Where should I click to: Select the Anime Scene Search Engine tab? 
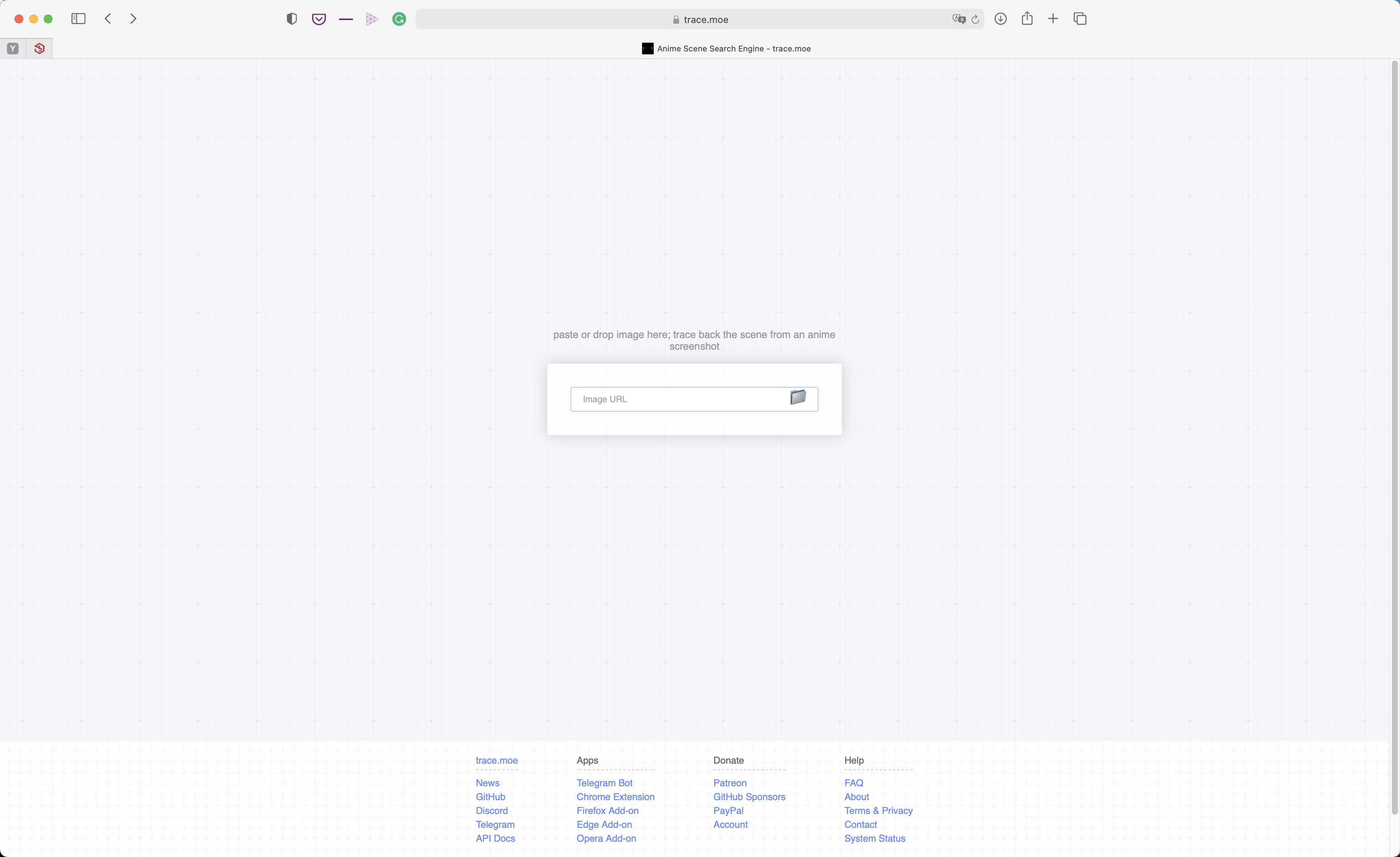click(x=726, y=48)
